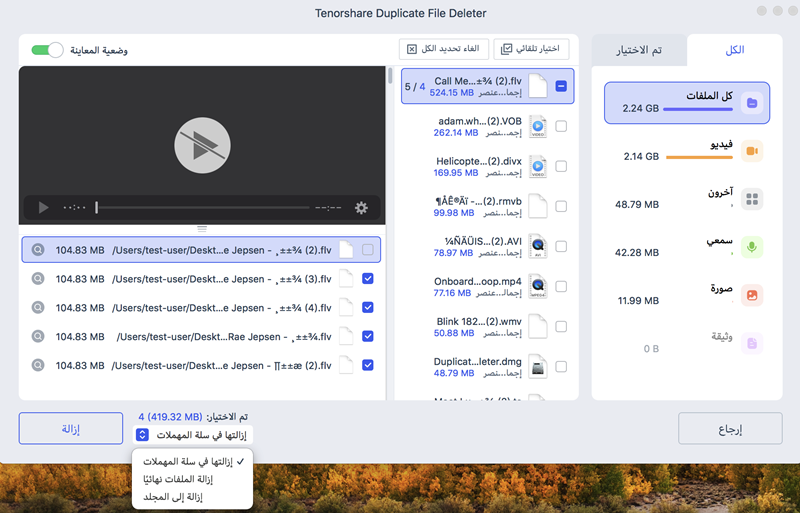Click the اختيار تلقائي auto-select button

pos(531,48)
